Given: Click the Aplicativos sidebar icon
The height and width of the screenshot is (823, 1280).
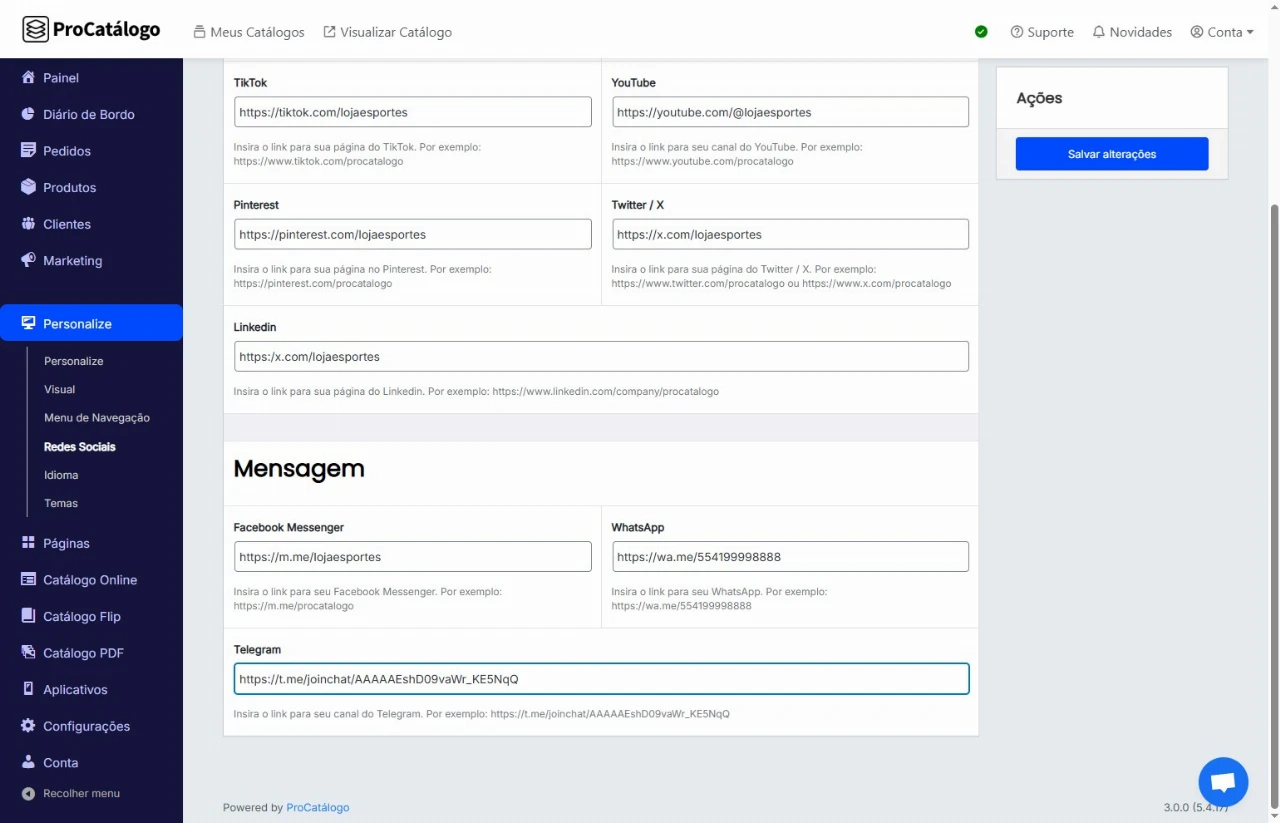Looking at the screenshot, I should [28, 689].
